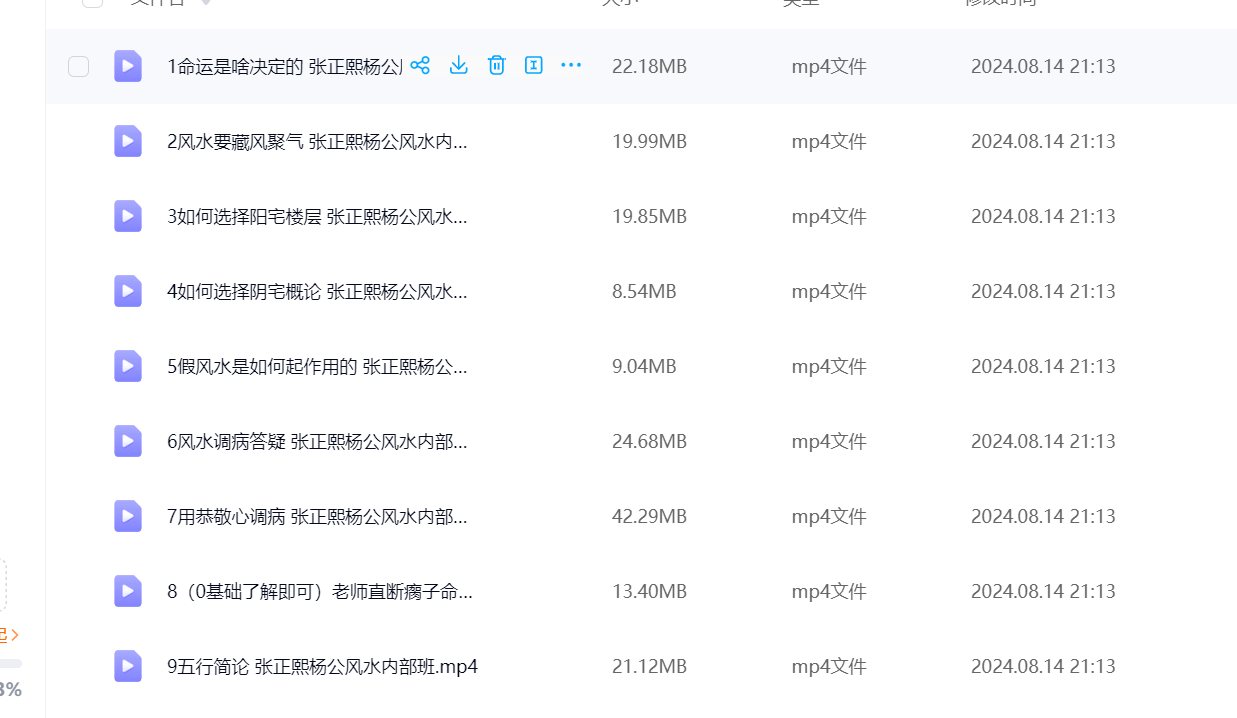This screenshot has width=1237, height=718.
Task: Click the share icon on the first video row
Action: coord(420,66)
